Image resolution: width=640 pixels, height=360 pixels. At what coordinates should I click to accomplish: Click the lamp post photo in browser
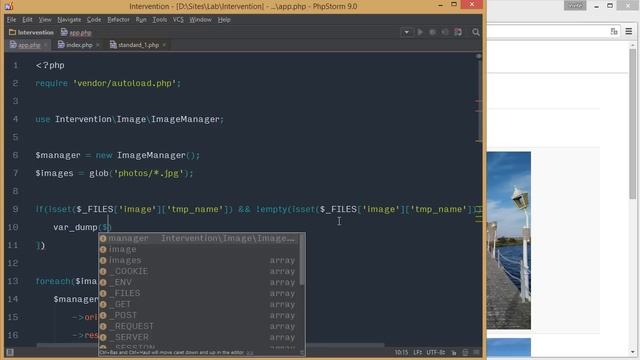(x=509, y=240)
